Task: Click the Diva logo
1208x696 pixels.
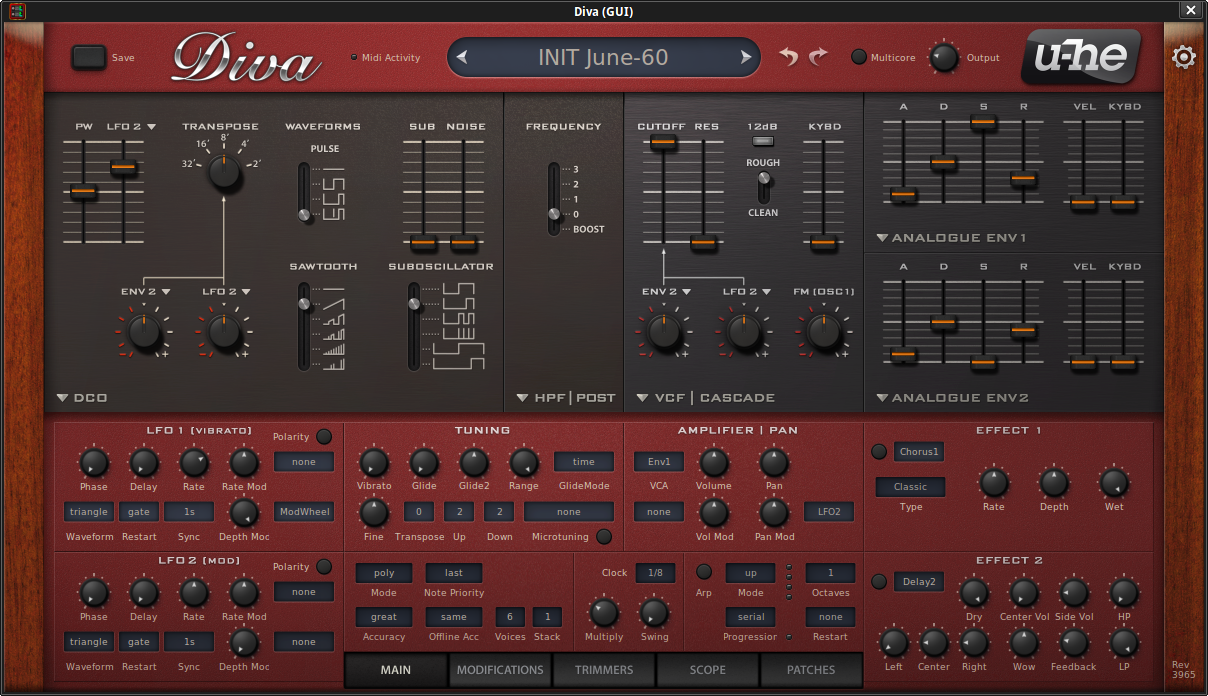Action: pyautogui.click(x=246, y=58)
